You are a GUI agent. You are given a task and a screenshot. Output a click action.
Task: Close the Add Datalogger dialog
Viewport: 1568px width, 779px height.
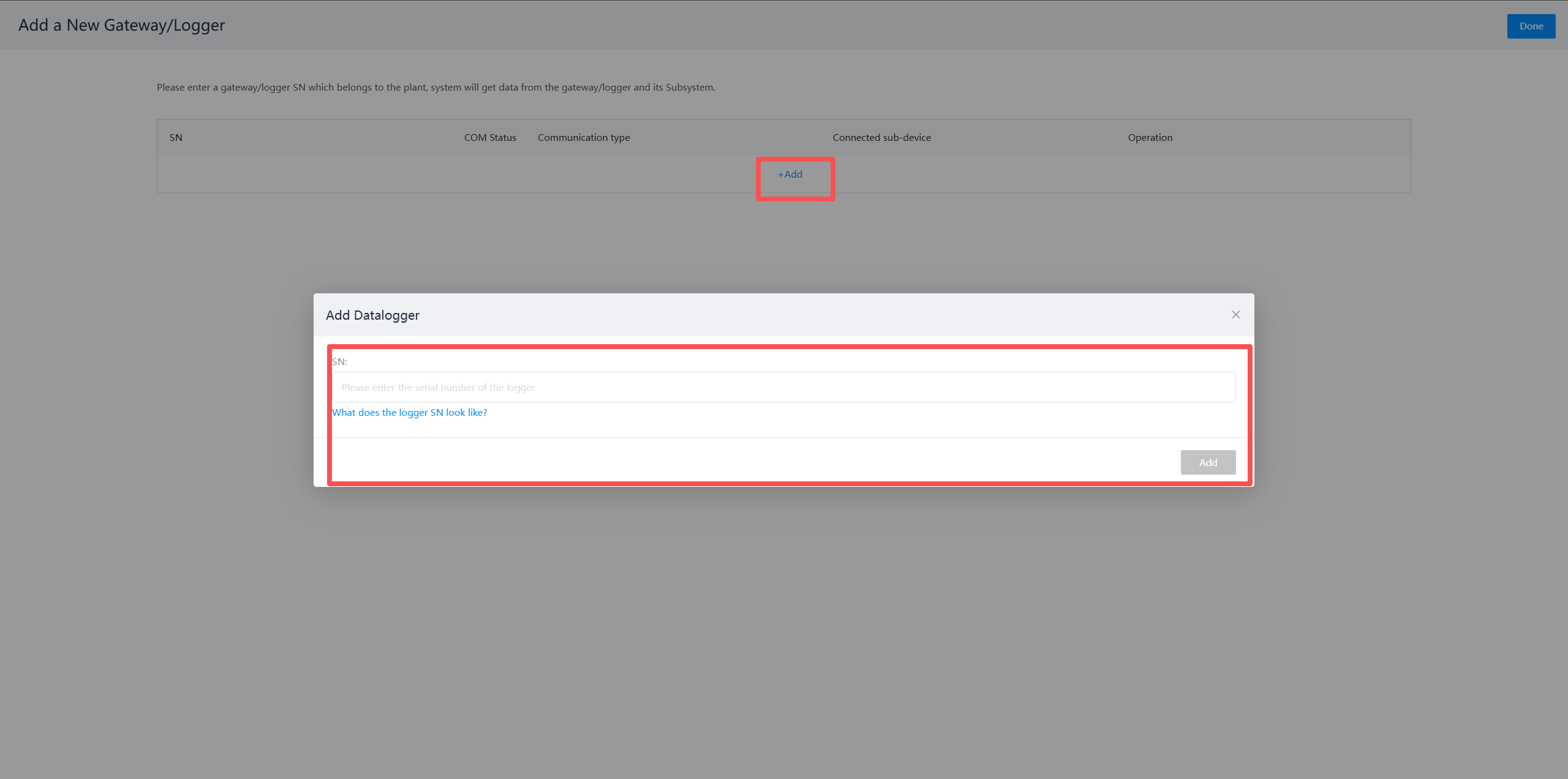[x=1235, y=315]
